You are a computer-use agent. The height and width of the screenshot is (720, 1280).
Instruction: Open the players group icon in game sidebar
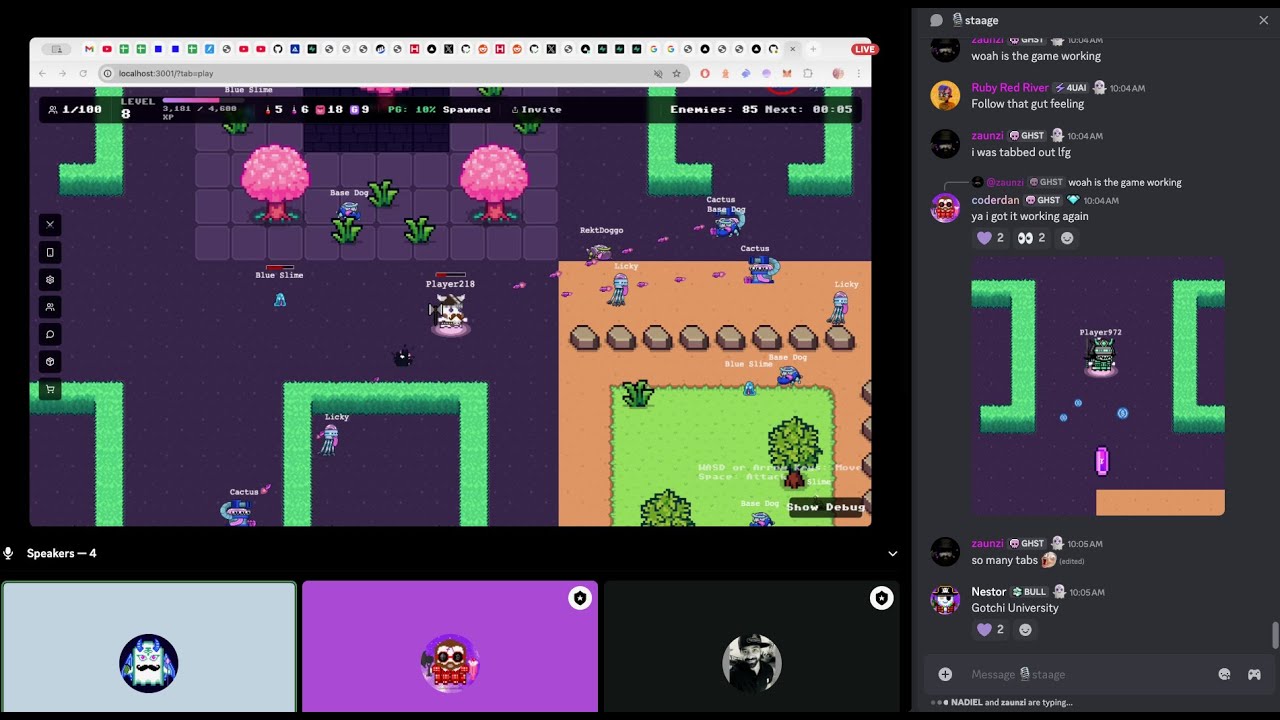50,307
